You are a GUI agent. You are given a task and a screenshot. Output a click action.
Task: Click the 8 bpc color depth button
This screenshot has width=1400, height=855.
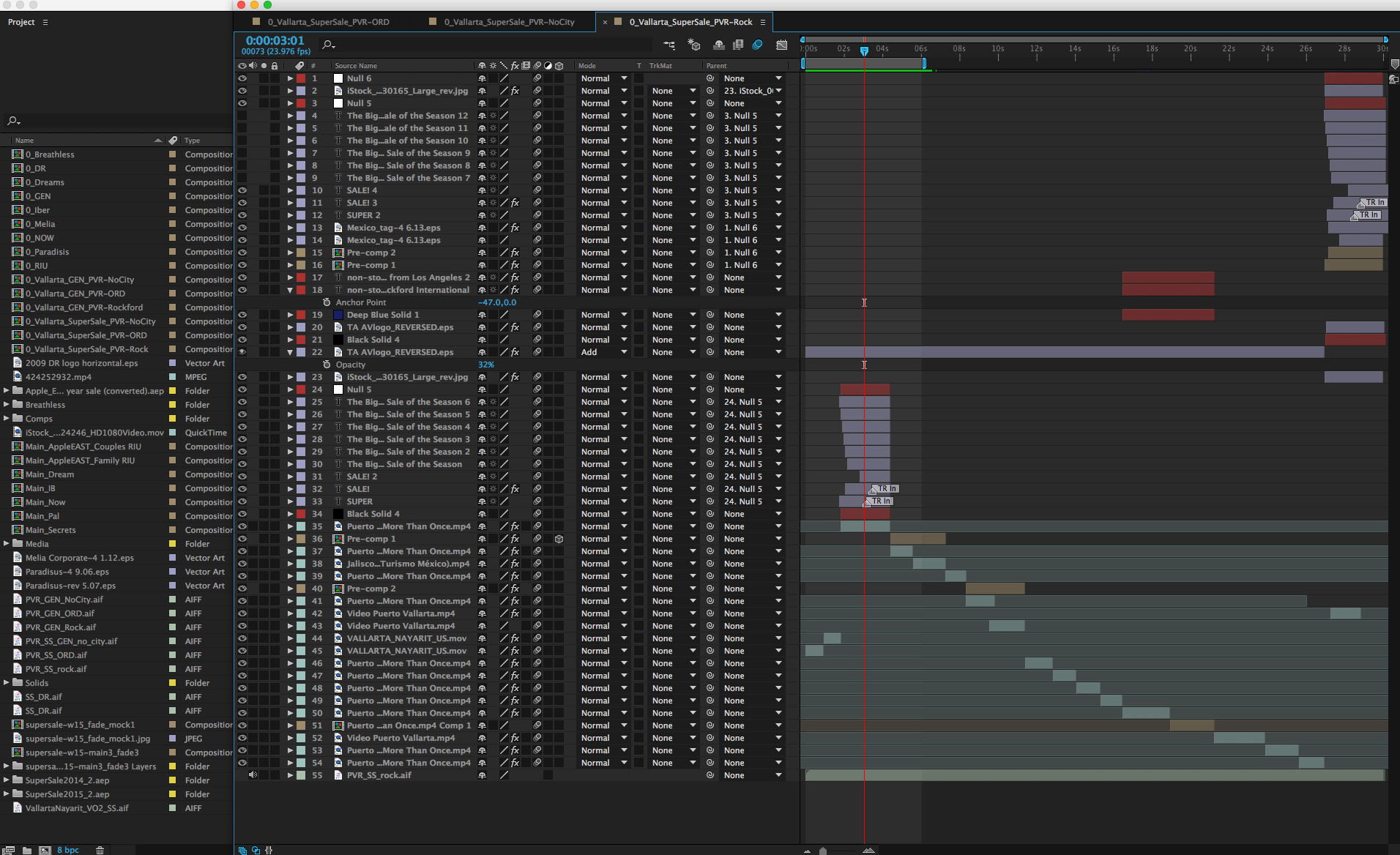pyautogui.click(x=68, y=850)
